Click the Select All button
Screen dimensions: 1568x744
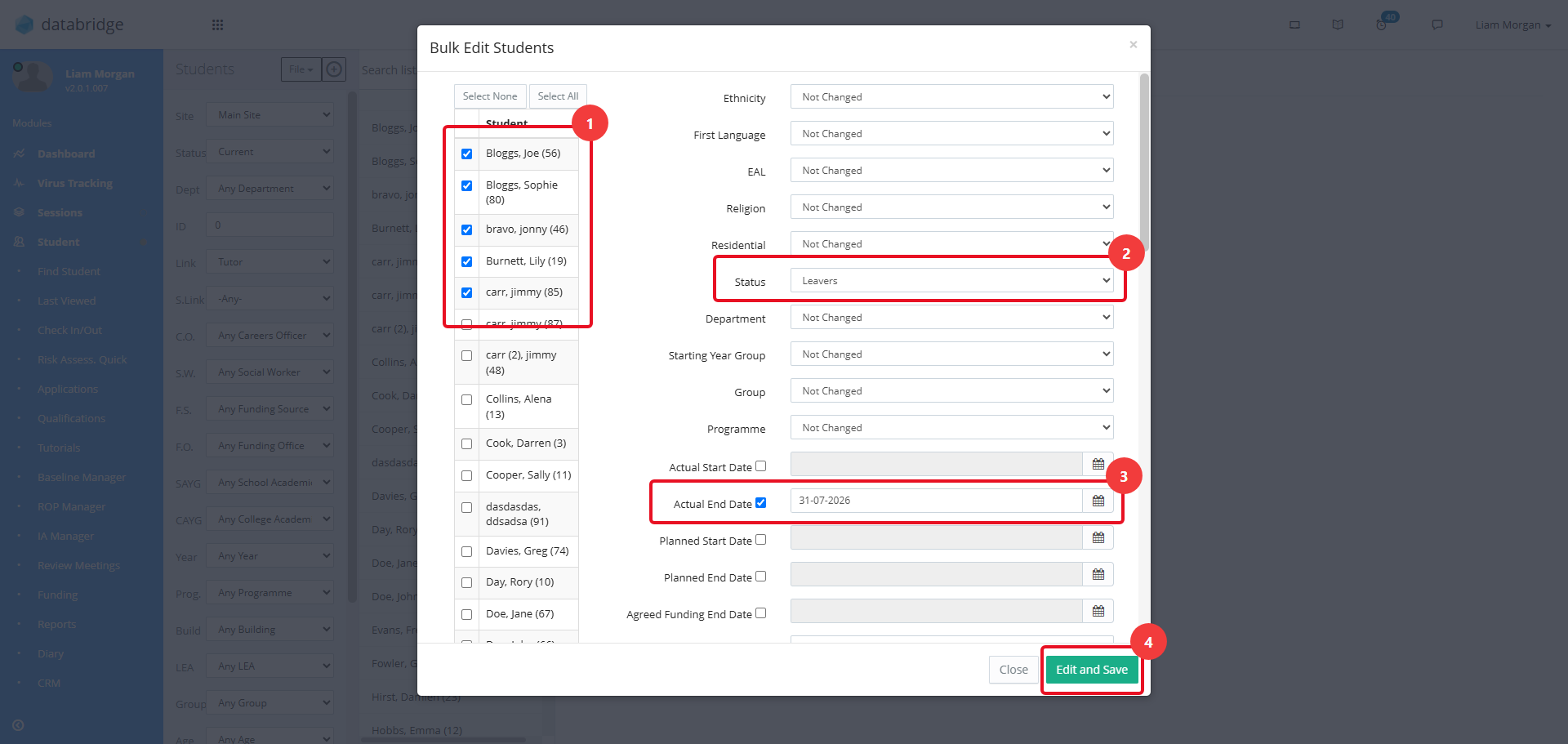point(558,96)
